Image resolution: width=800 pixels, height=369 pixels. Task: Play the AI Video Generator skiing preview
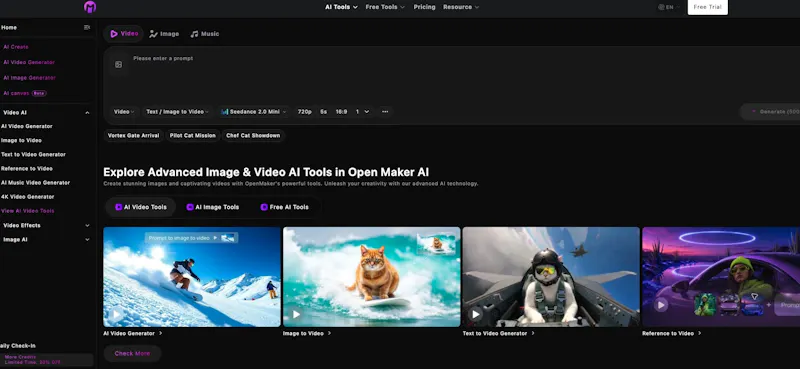coord(116,314)
